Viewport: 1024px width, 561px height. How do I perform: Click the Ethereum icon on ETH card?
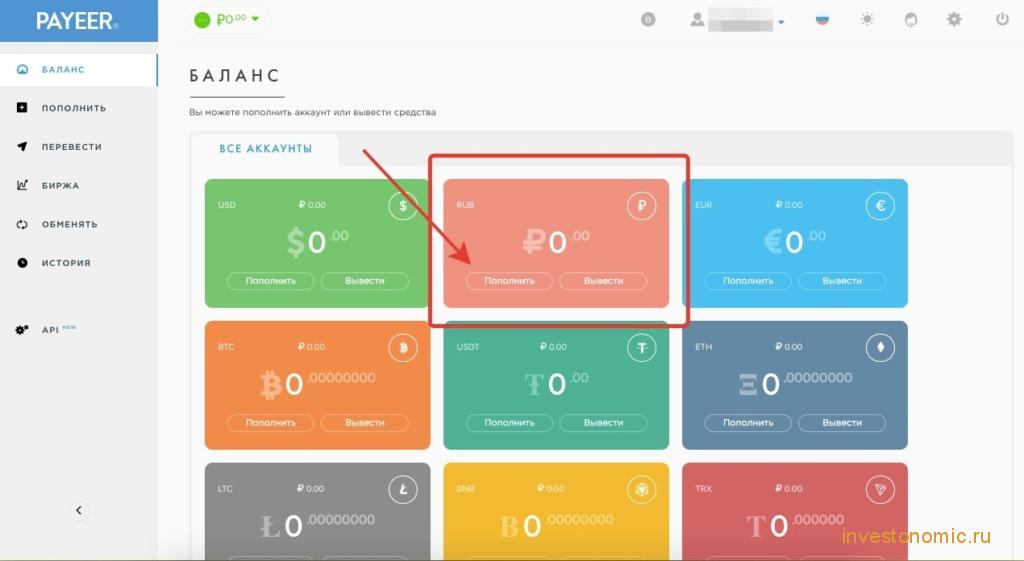pyautogui.click(x=880, y=347)
